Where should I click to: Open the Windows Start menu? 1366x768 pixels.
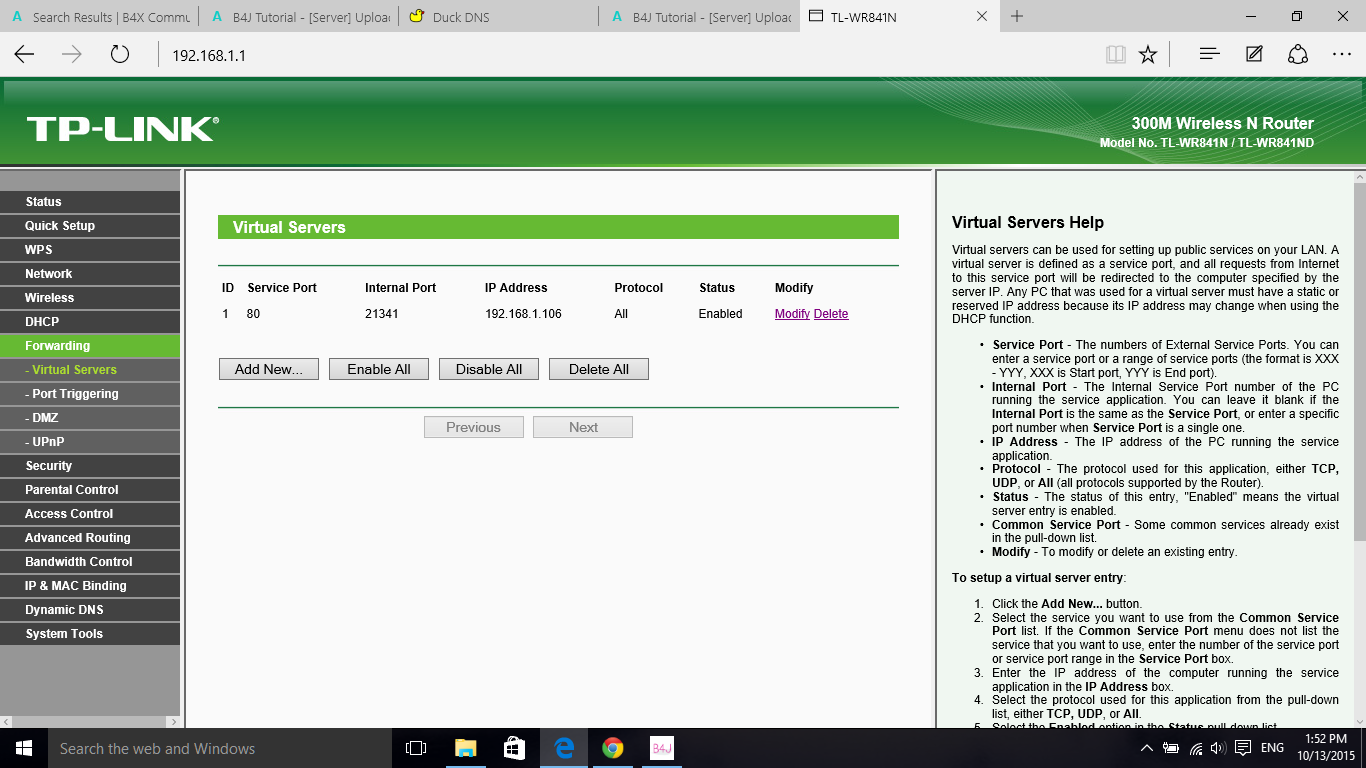coord(23,748)
